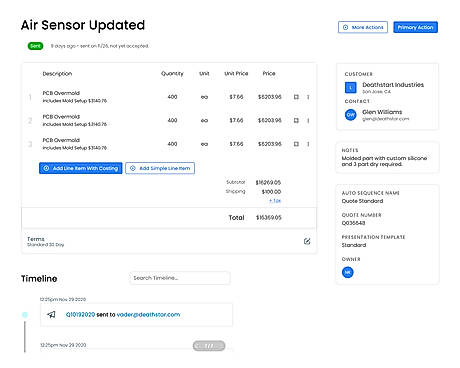Click the 'ea' unit cell in row 1
This screenshot has width=460, height=368.
(x=204, y=97)
